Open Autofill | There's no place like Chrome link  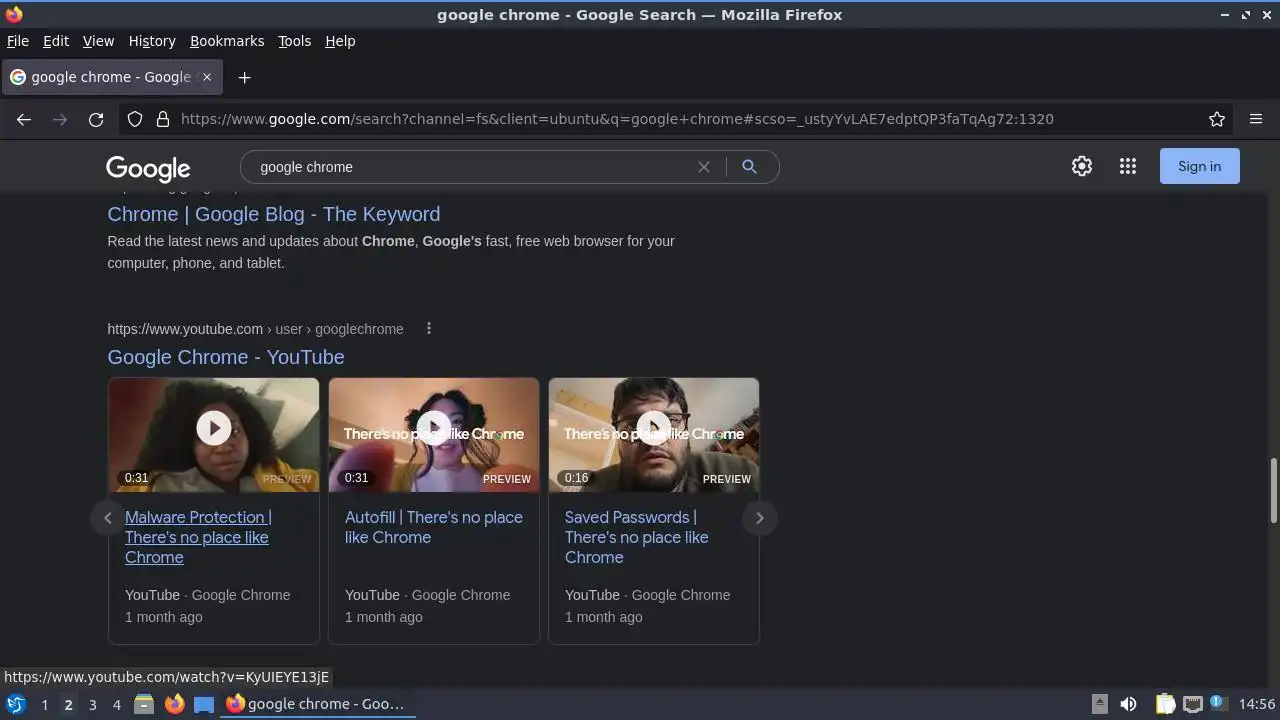pyautogui.click(x=434, y=527)
